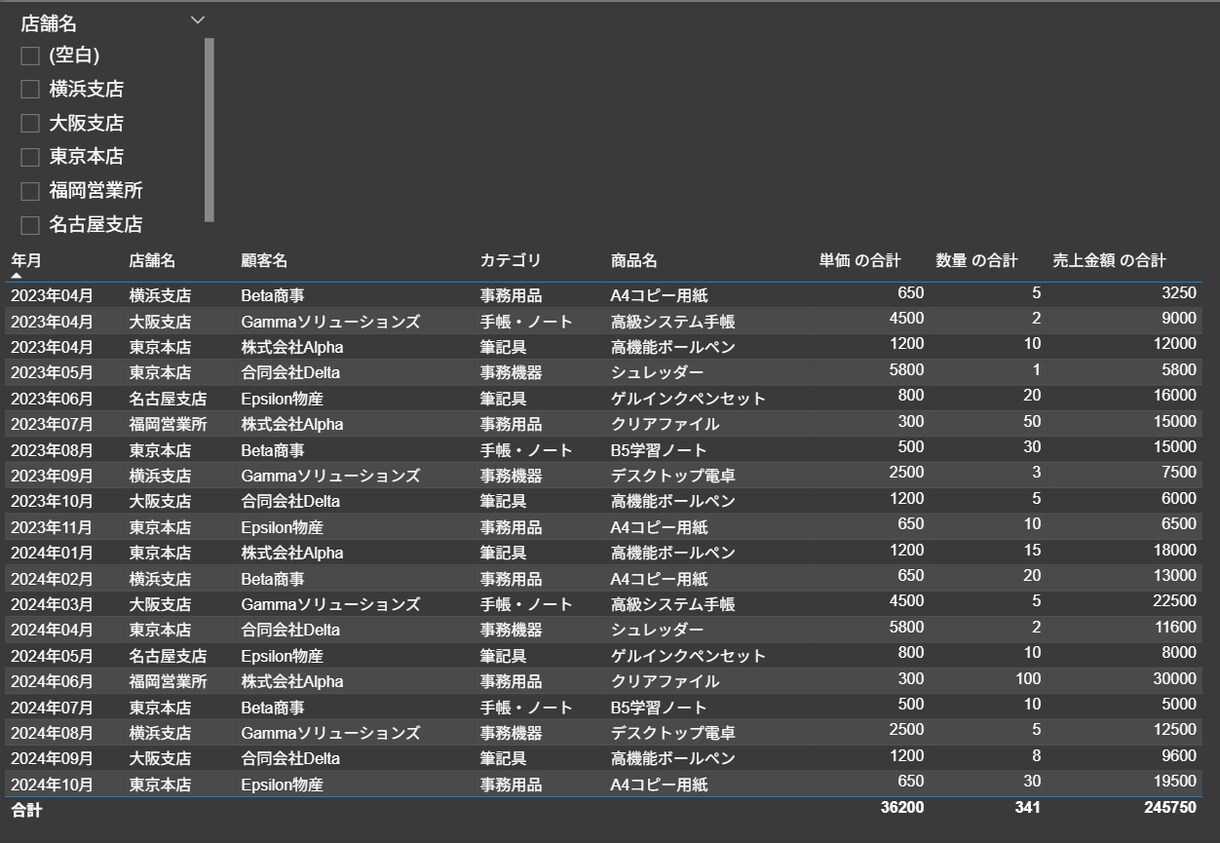
Task: Click 合同会社Delta in the 2023年10月 row
Action: pyautogui.click(x=290, y=502)
